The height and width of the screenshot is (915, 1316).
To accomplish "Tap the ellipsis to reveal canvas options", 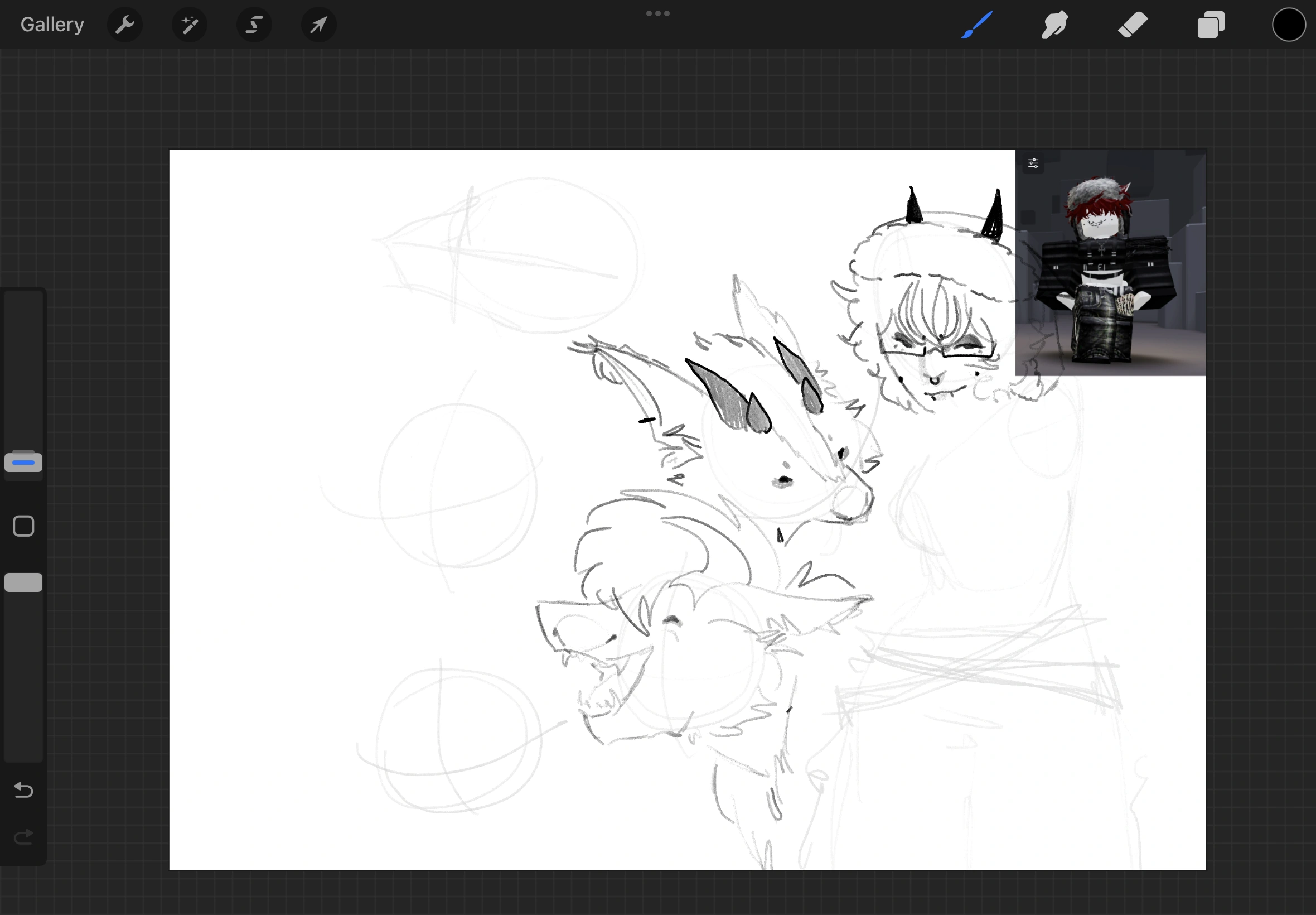I will 657,13.
